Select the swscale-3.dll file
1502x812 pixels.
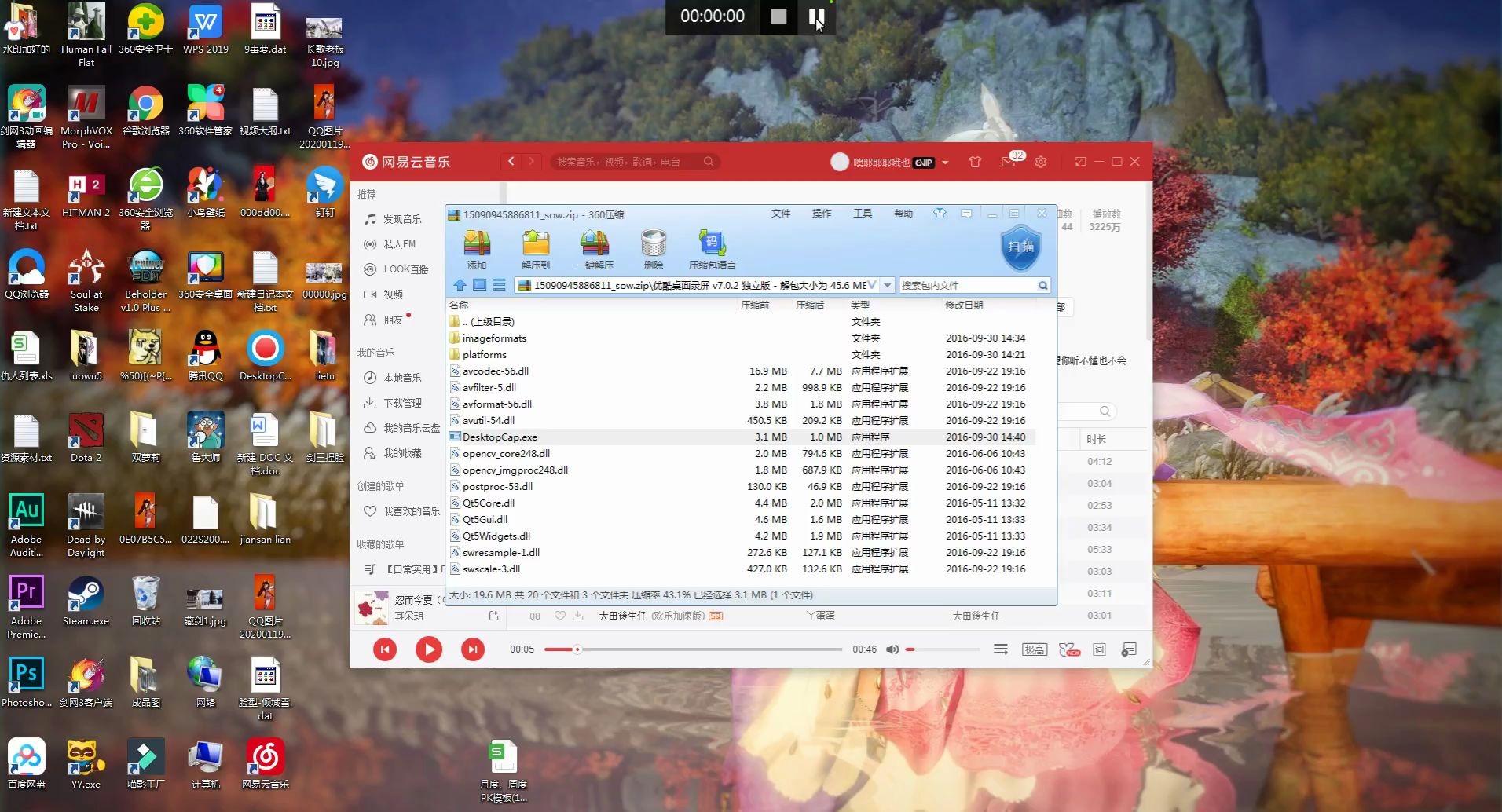(741, 569)
